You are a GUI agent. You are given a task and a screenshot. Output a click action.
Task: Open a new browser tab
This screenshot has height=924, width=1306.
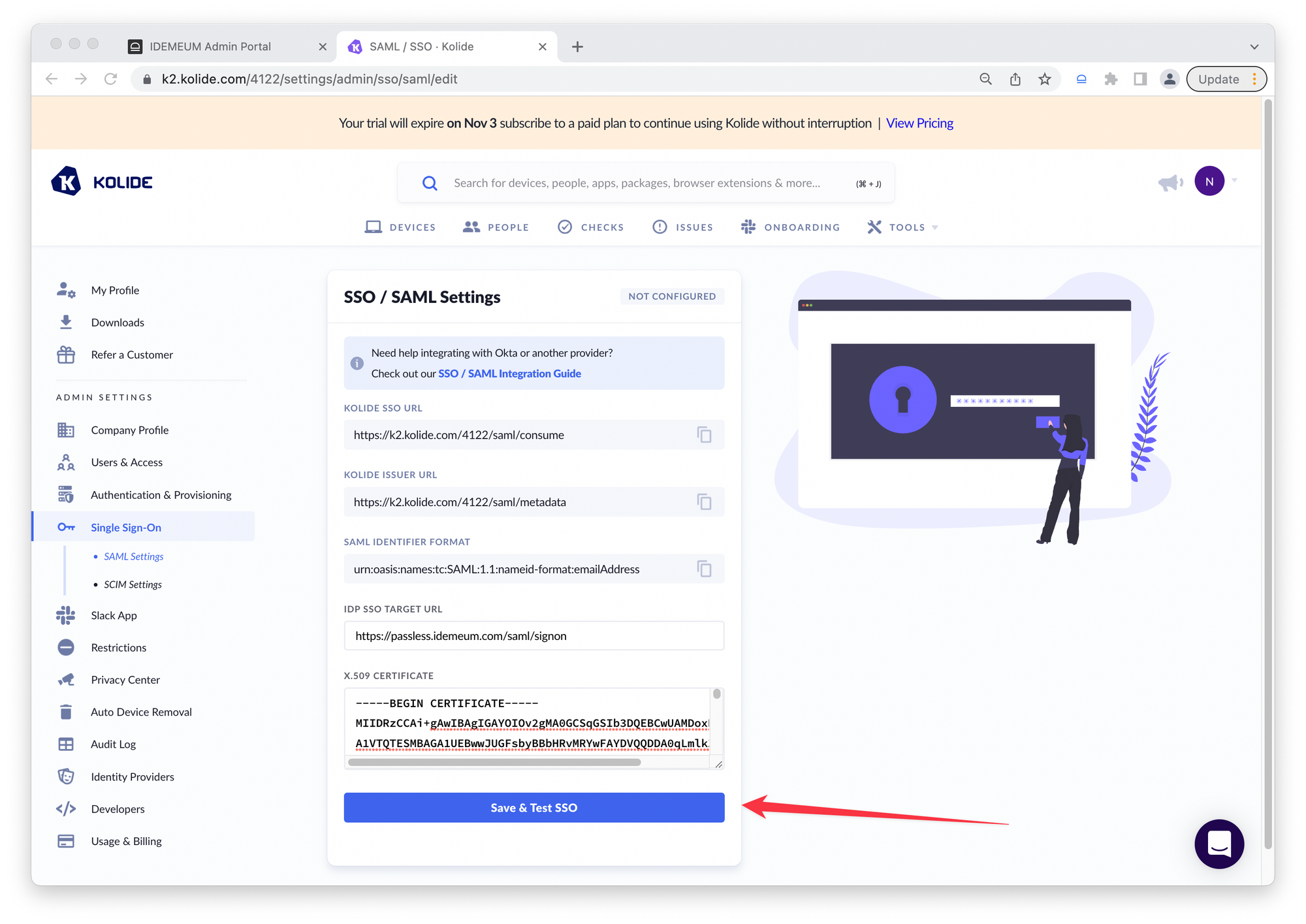coord(577,46)
